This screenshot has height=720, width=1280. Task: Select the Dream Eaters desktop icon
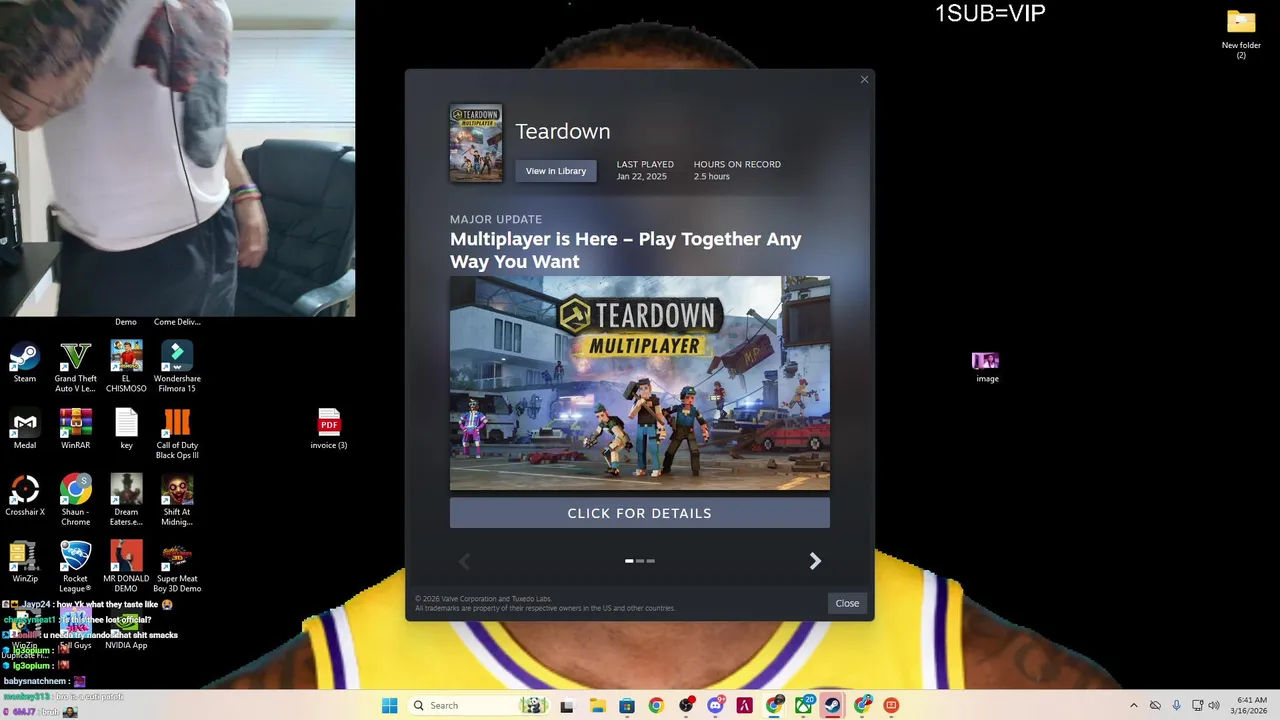pos(126,500)
